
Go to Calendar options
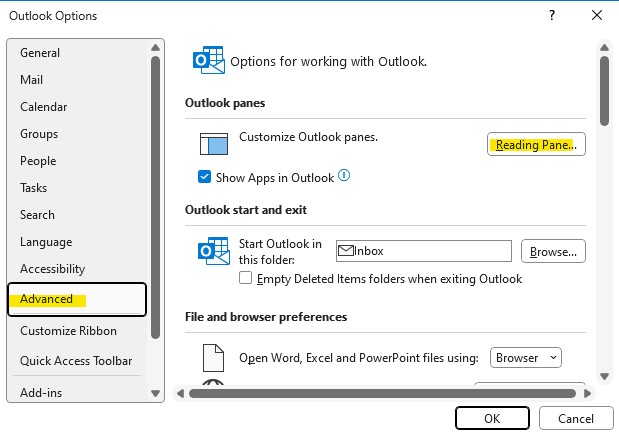pyautogui.click(x=43, y=107)
